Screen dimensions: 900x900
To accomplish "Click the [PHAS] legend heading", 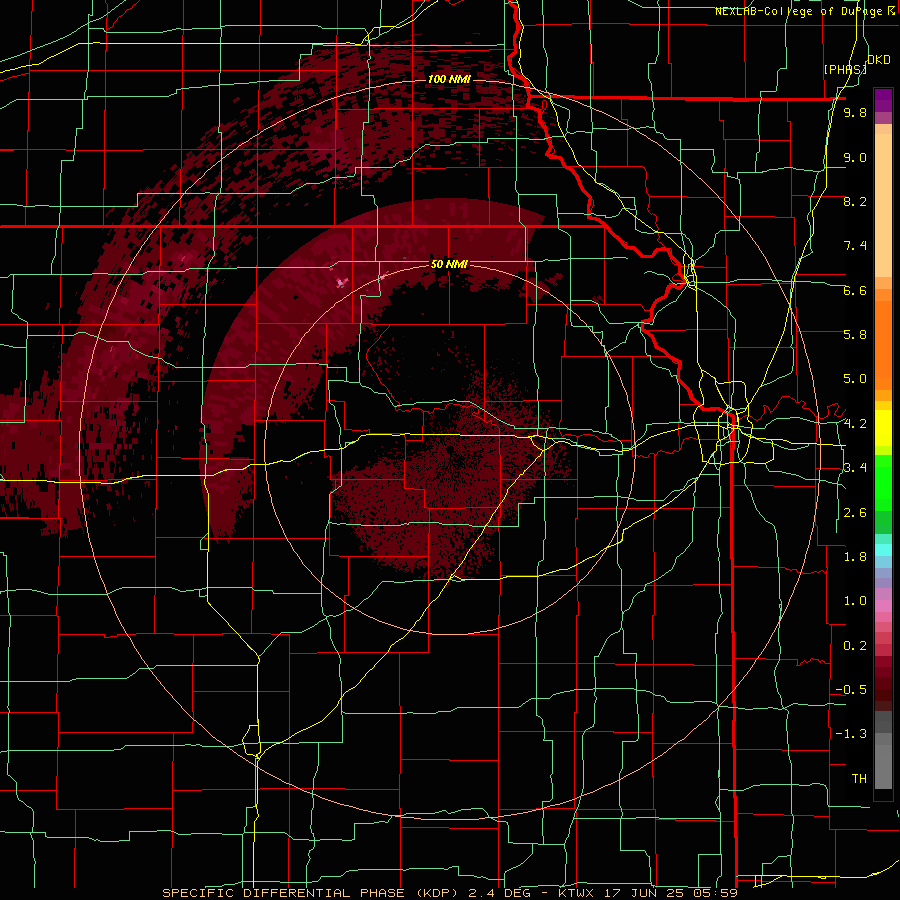I will (x=845, y=69).
